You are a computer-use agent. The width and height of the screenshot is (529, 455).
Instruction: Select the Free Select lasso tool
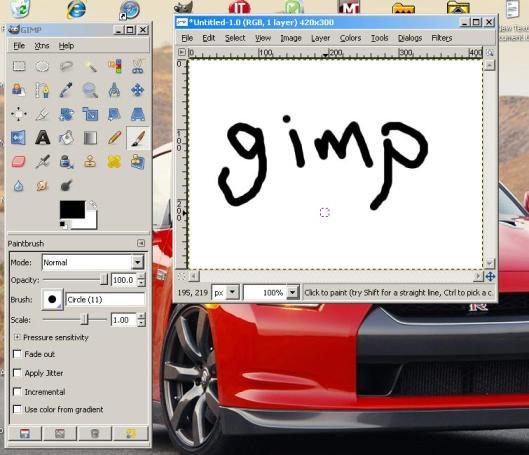pos(66,66)
